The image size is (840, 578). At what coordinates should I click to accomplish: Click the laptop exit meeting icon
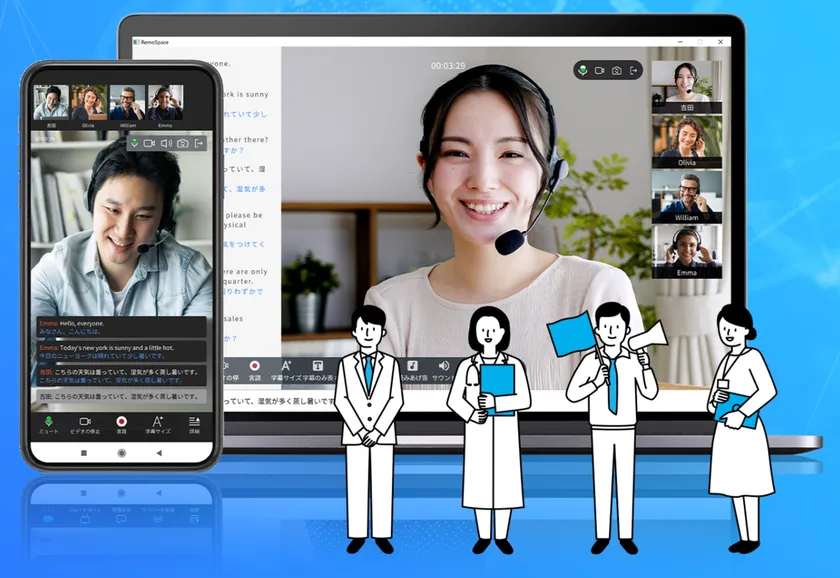click(x=634, y=70)
